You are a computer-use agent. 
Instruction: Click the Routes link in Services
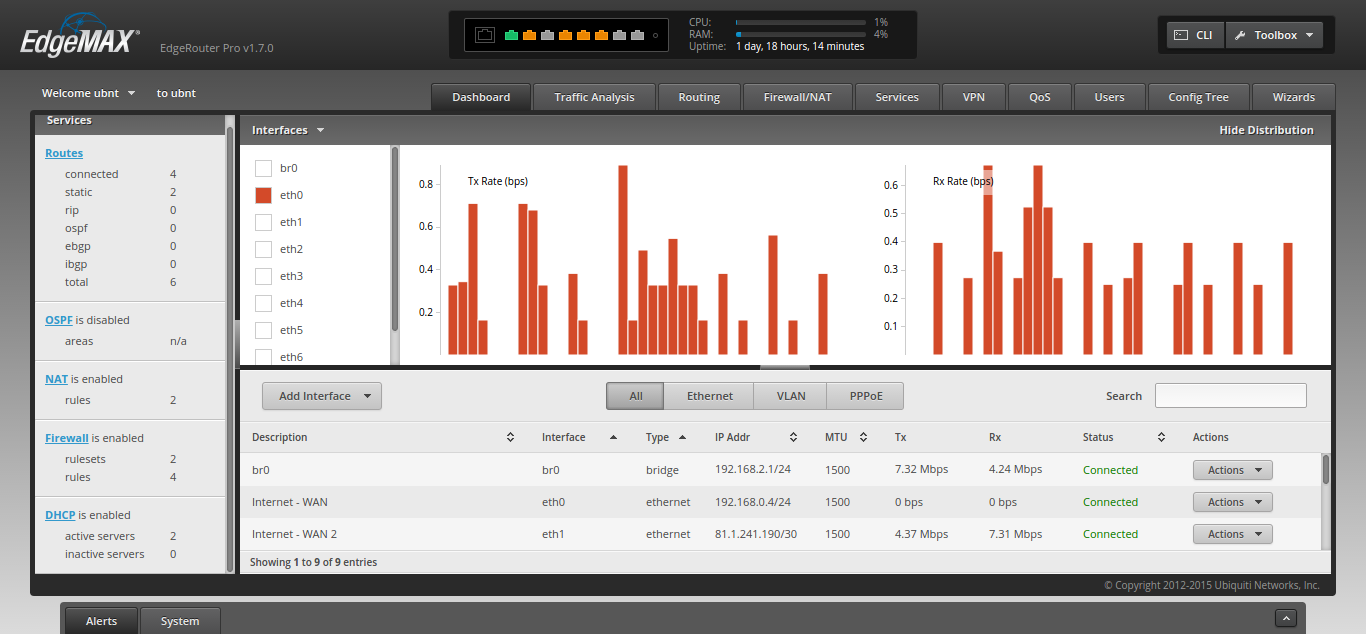coord(64,153)
